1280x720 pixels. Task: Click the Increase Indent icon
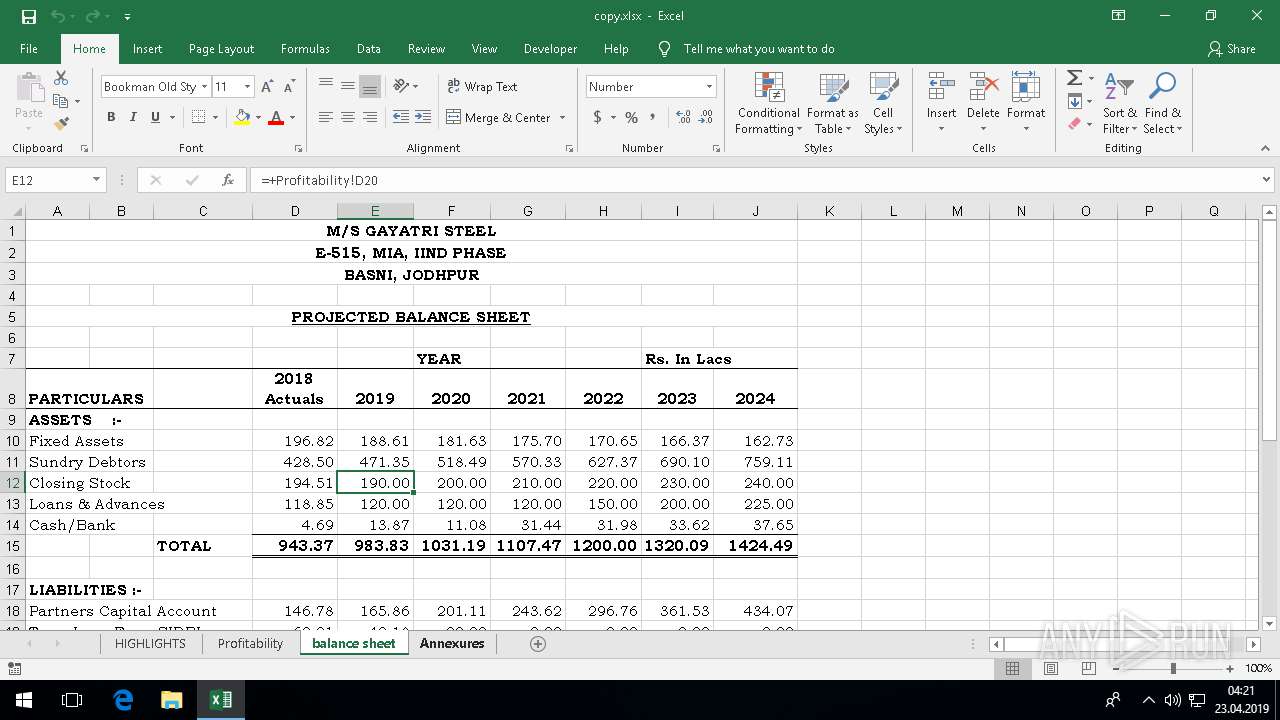[423, 117]
